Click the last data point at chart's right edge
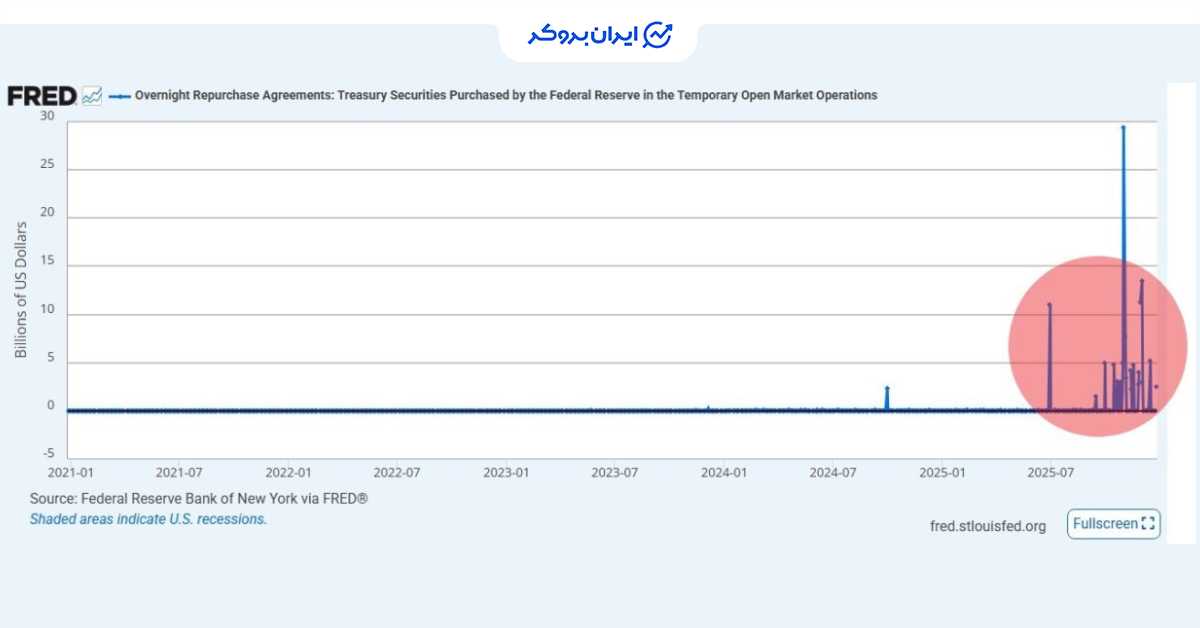The height and width of the screenshot is (628, 1200). tap(1156, 387)
